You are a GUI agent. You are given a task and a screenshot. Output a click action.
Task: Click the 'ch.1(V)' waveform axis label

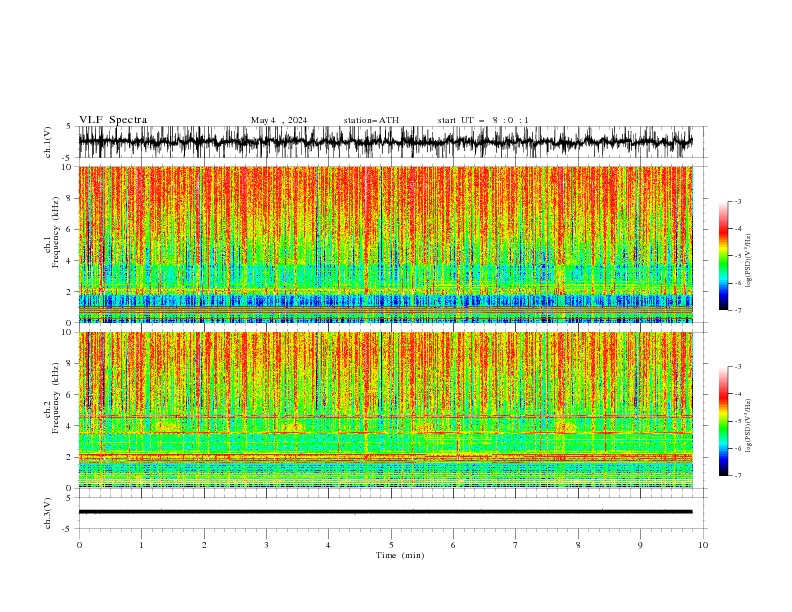pyautogui.click(x=47, y=142)
